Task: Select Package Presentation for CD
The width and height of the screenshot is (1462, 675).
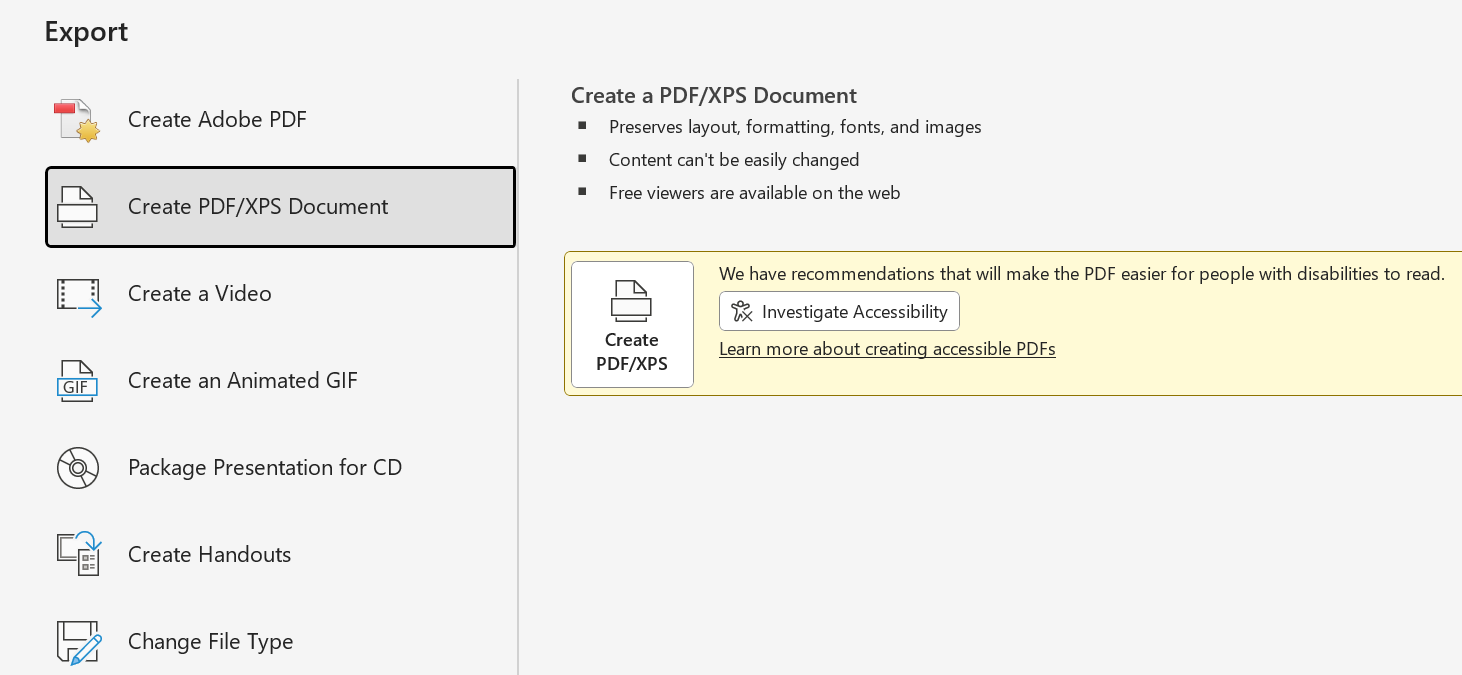Action: point(264,467)
